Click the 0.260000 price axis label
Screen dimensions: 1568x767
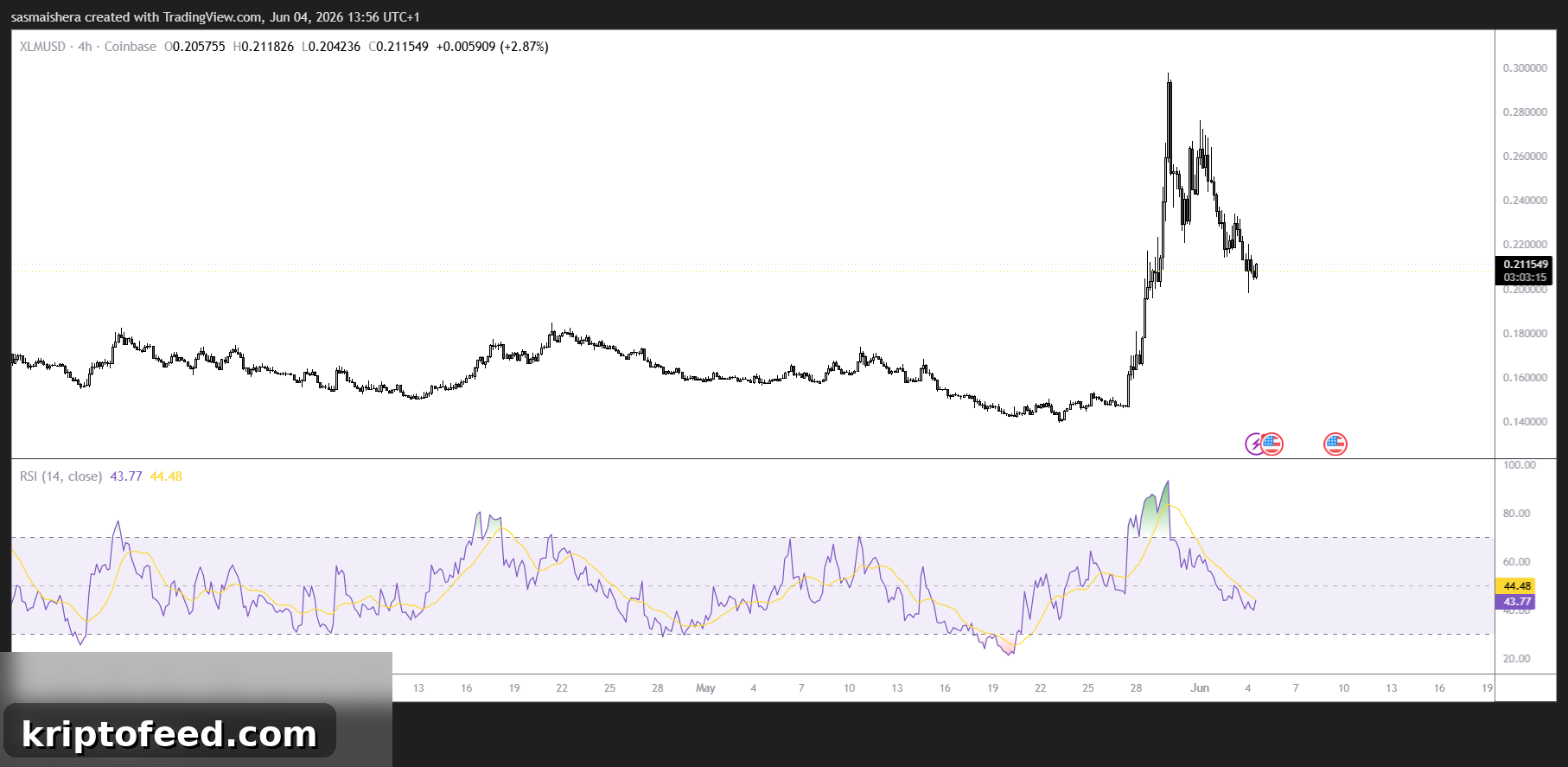tap(1525, 157)
